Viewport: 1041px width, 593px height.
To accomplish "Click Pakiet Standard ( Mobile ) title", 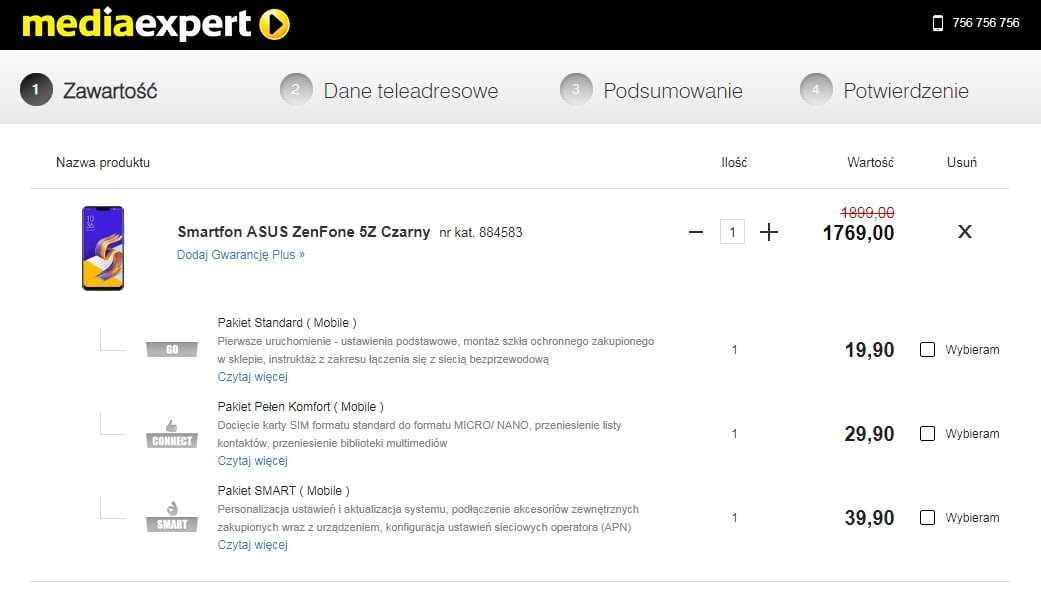I will [287, 323].
